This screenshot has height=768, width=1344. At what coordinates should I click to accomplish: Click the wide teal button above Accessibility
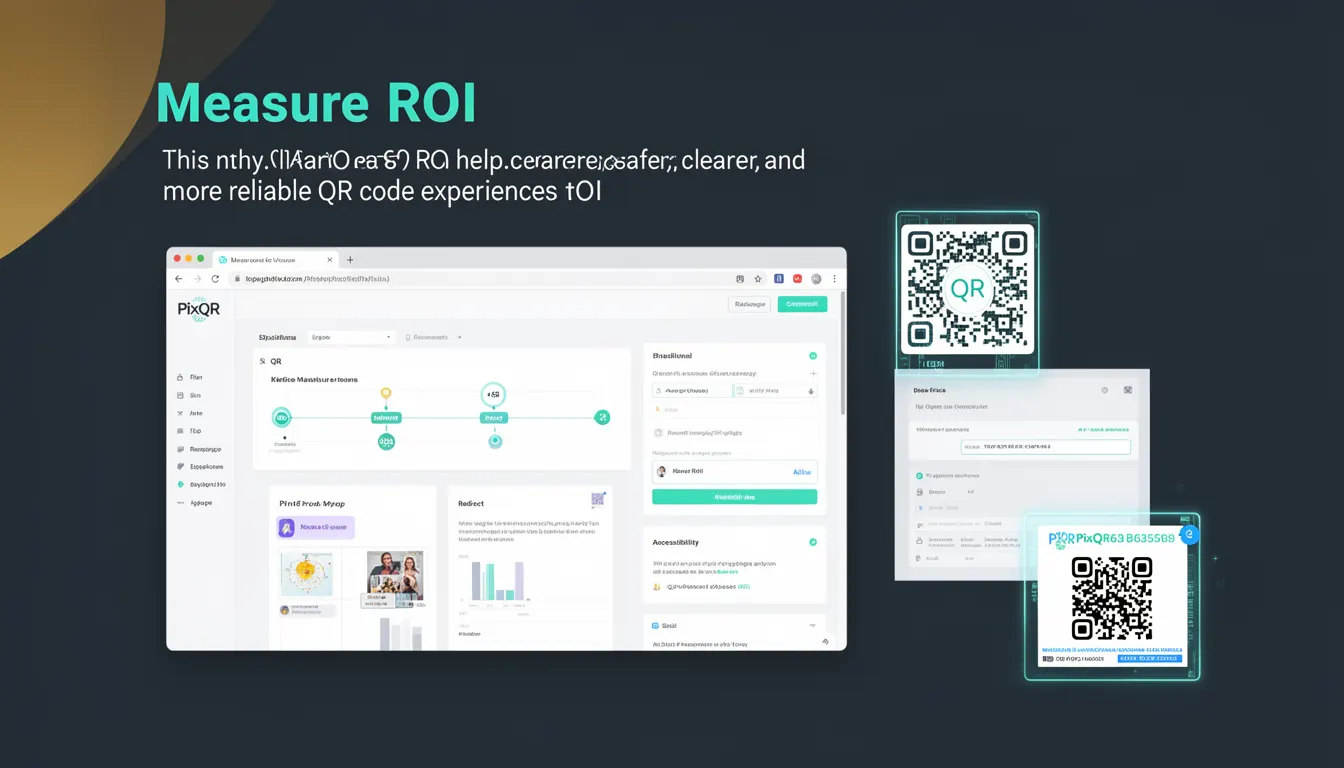(734, 497)
